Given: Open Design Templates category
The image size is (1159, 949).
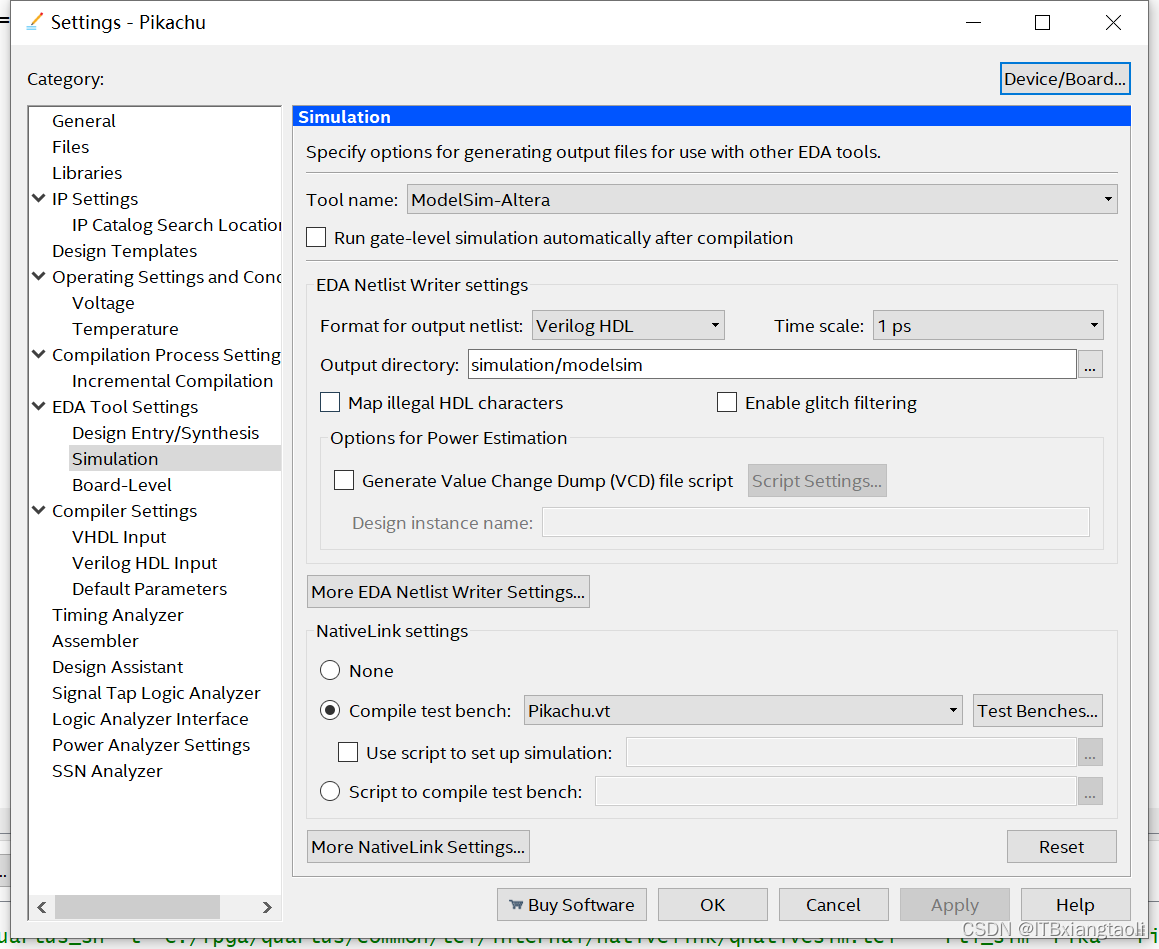Looking at the screenshot, I should click(x=124, y=251).
